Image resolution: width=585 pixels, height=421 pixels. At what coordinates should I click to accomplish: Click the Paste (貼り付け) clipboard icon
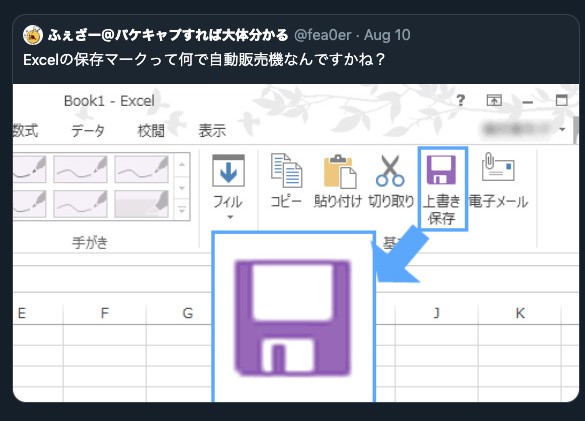(340, 171)
